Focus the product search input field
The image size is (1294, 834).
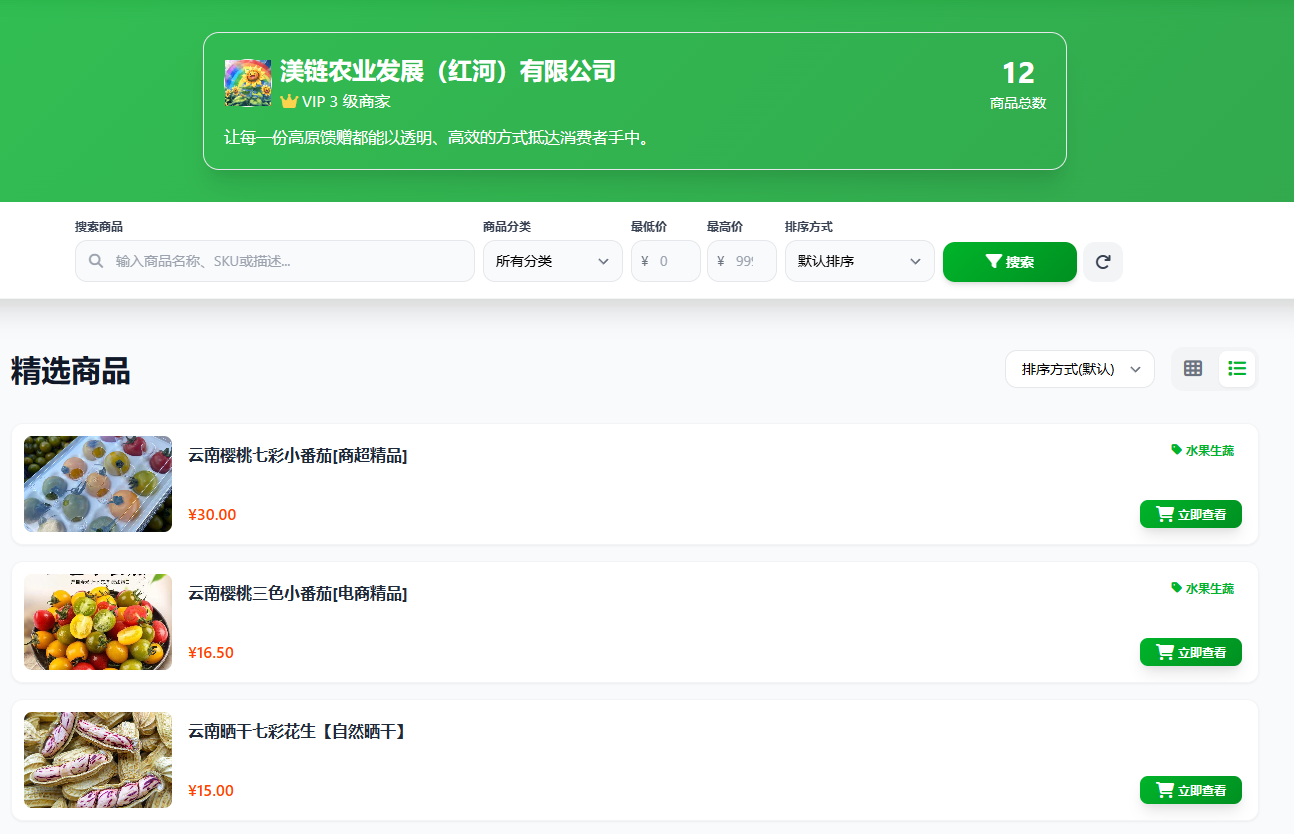coord(290,261)
